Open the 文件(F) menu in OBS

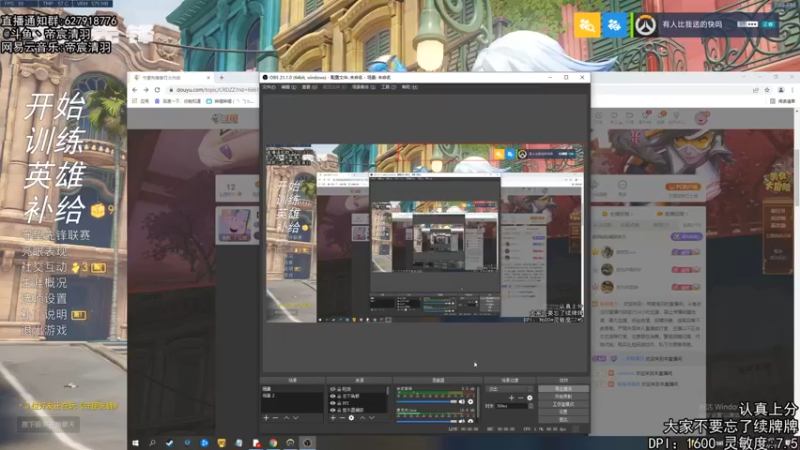click(x=268, y=87)
